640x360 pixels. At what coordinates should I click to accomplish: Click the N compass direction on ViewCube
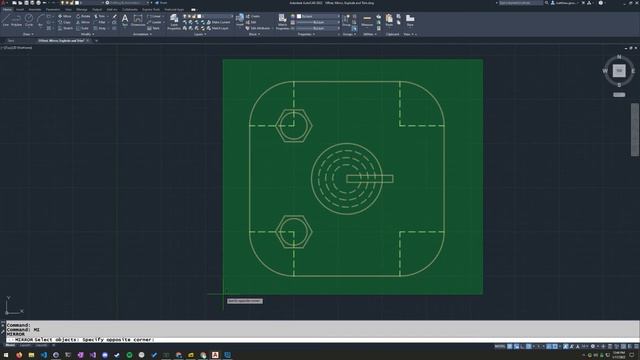[619, 57]
